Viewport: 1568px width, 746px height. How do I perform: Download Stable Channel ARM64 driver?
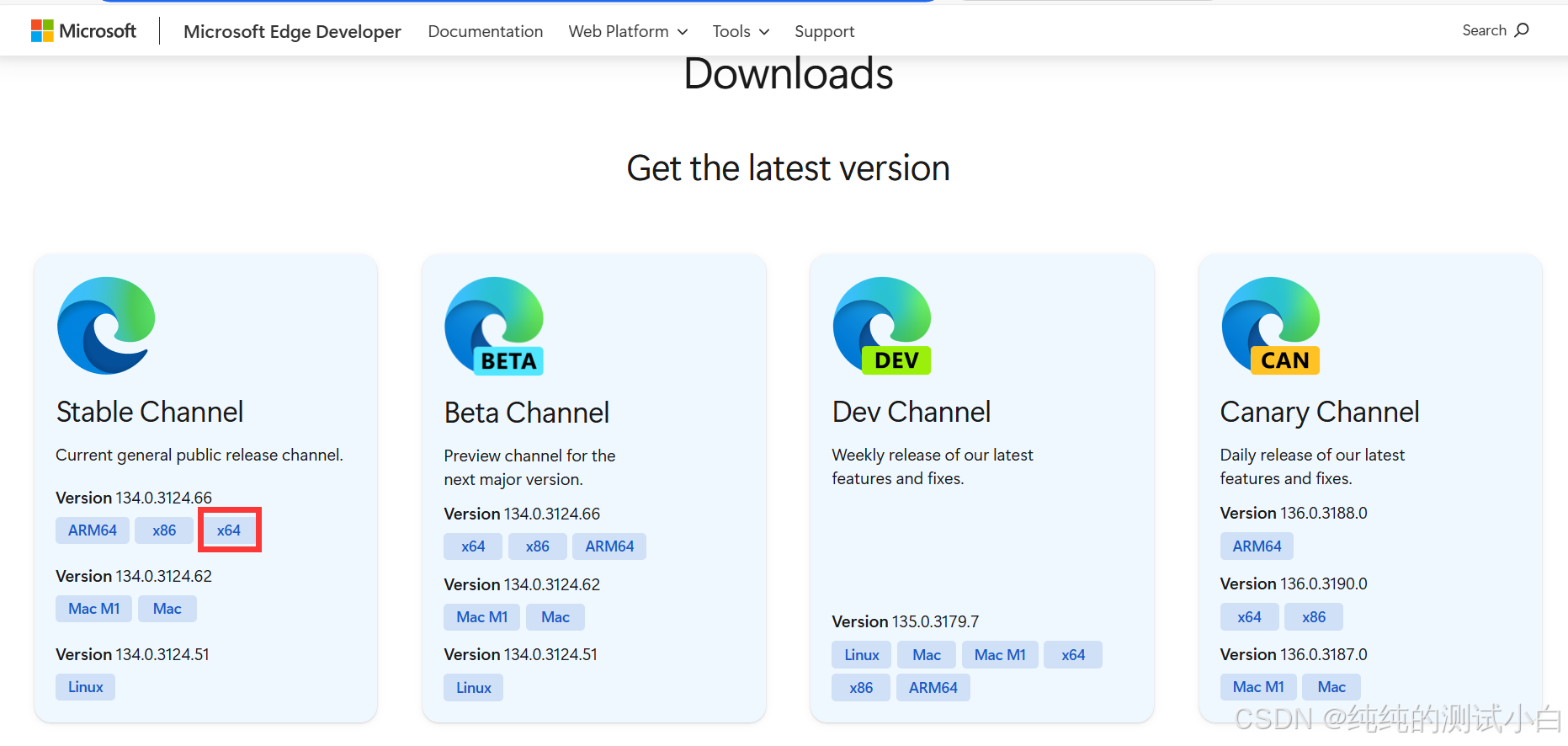click(x=93, y=530)
